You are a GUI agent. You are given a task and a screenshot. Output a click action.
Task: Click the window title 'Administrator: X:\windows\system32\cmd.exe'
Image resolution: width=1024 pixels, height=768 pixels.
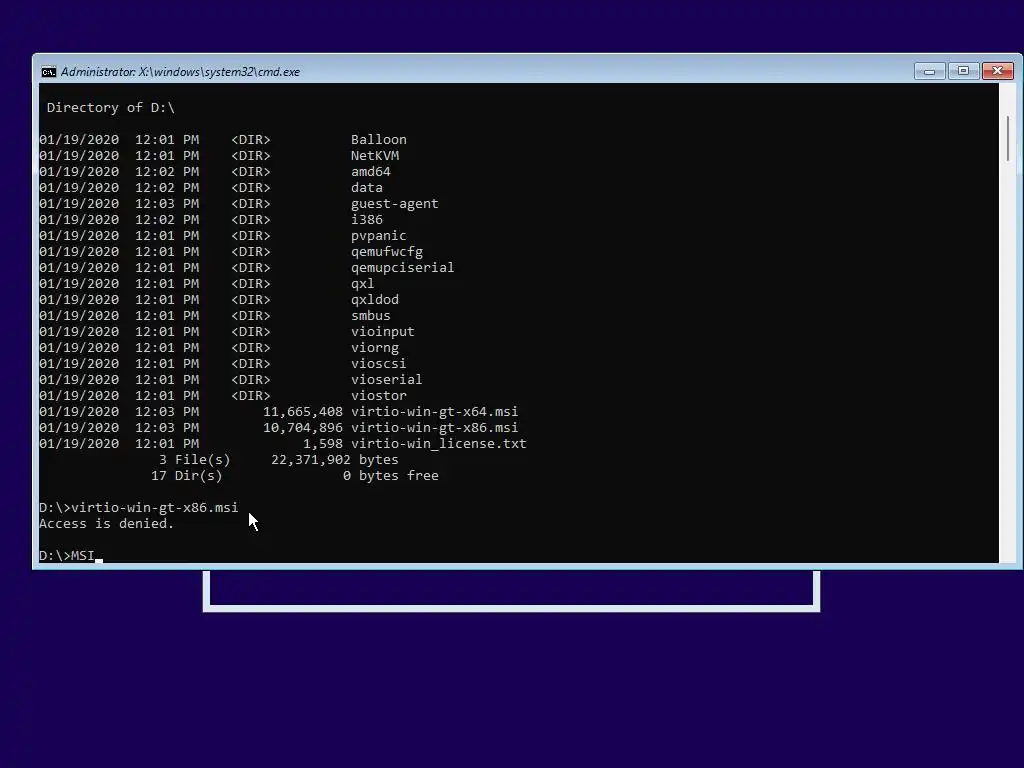pyautogui.click(x=180, y=72)
